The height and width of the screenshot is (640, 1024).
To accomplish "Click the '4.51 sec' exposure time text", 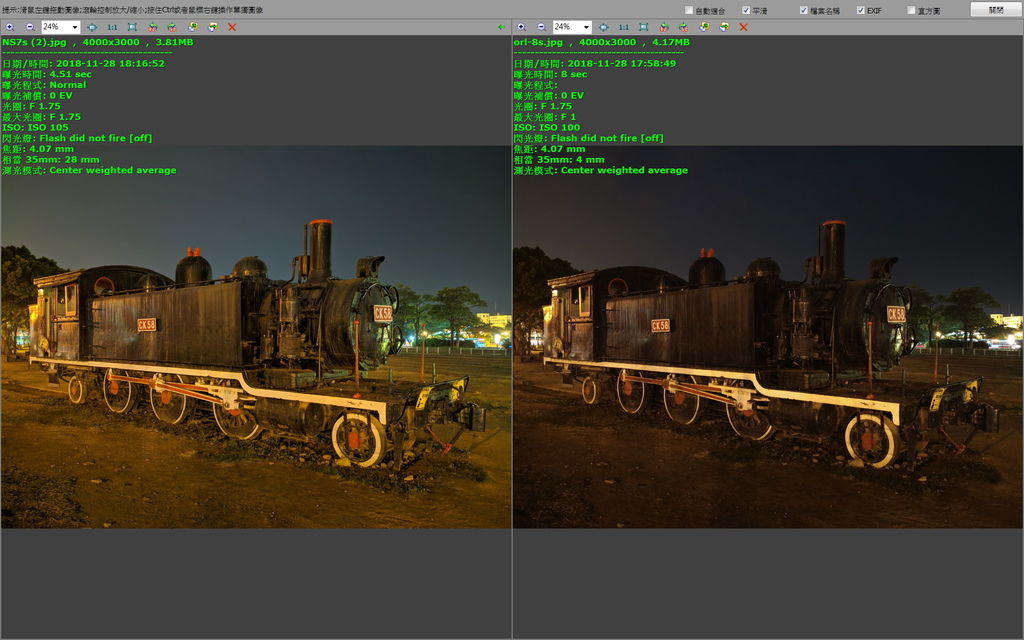I will [71, 74].
